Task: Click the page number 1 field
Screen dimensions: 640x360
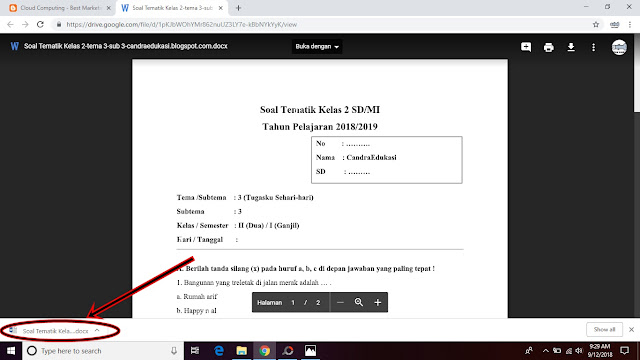Action: (293, 302)
